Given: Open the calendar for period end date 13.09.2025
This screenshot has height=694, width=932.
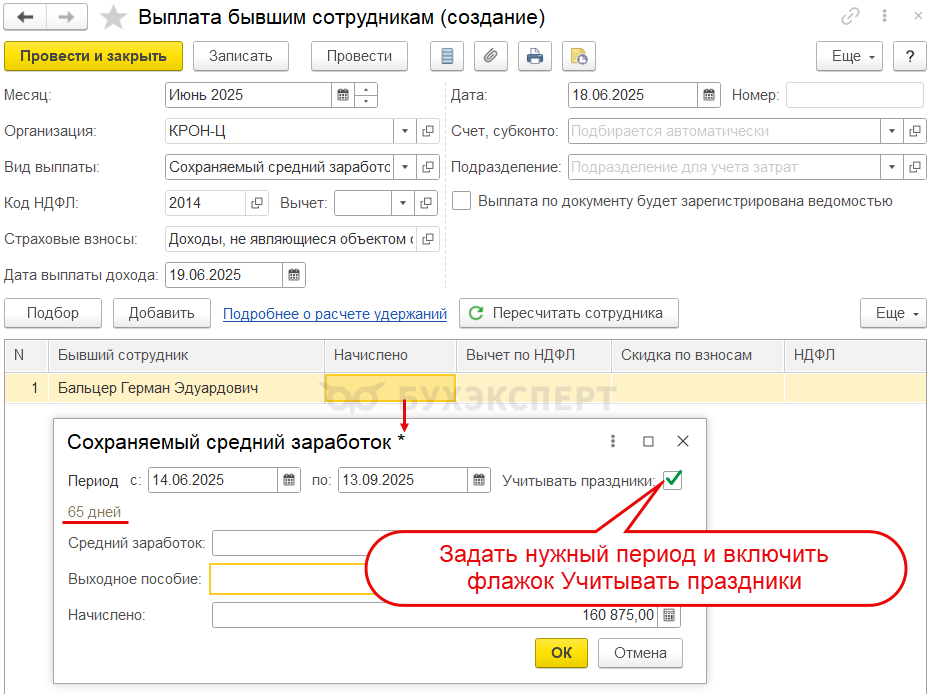Looking at the screenshot, I should pos(479,480).
